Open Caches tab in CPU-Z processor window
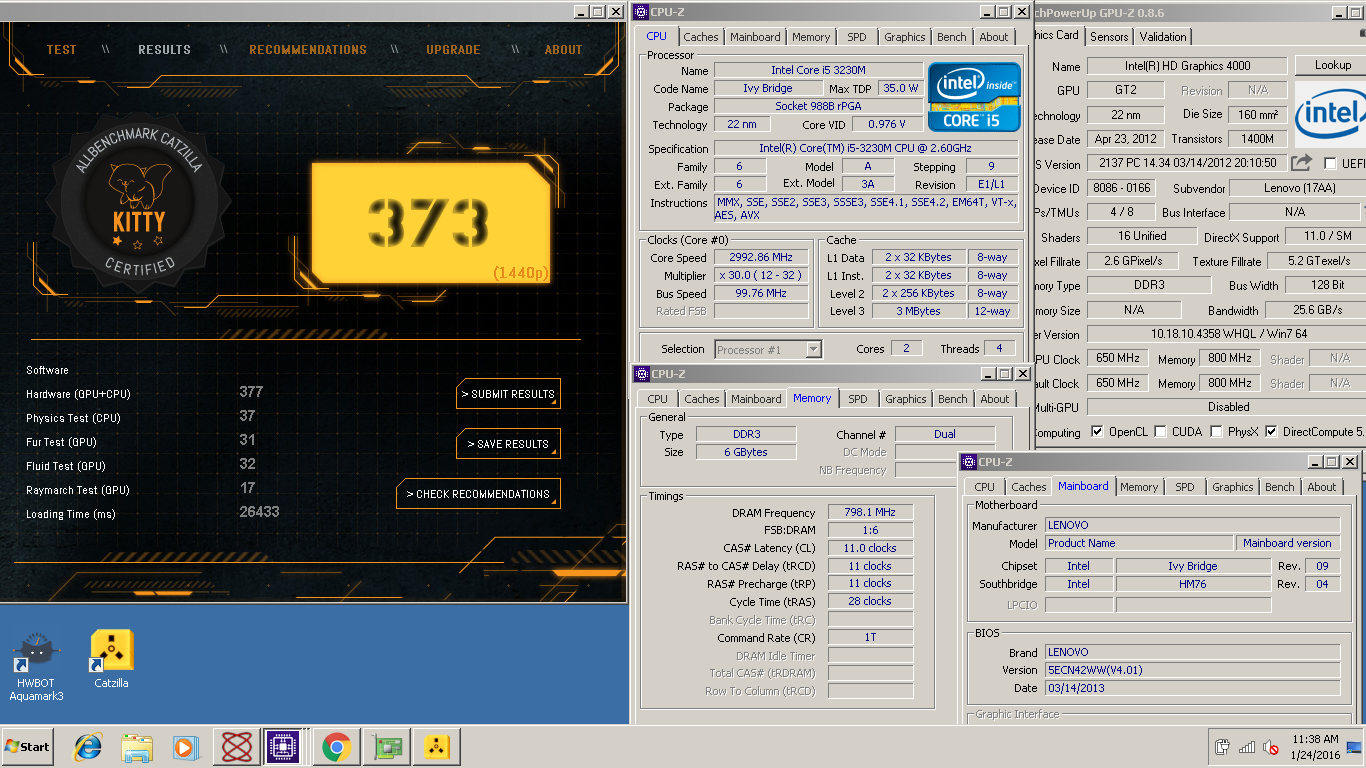This screenshot has width=1366, height=768. (701, 37)
